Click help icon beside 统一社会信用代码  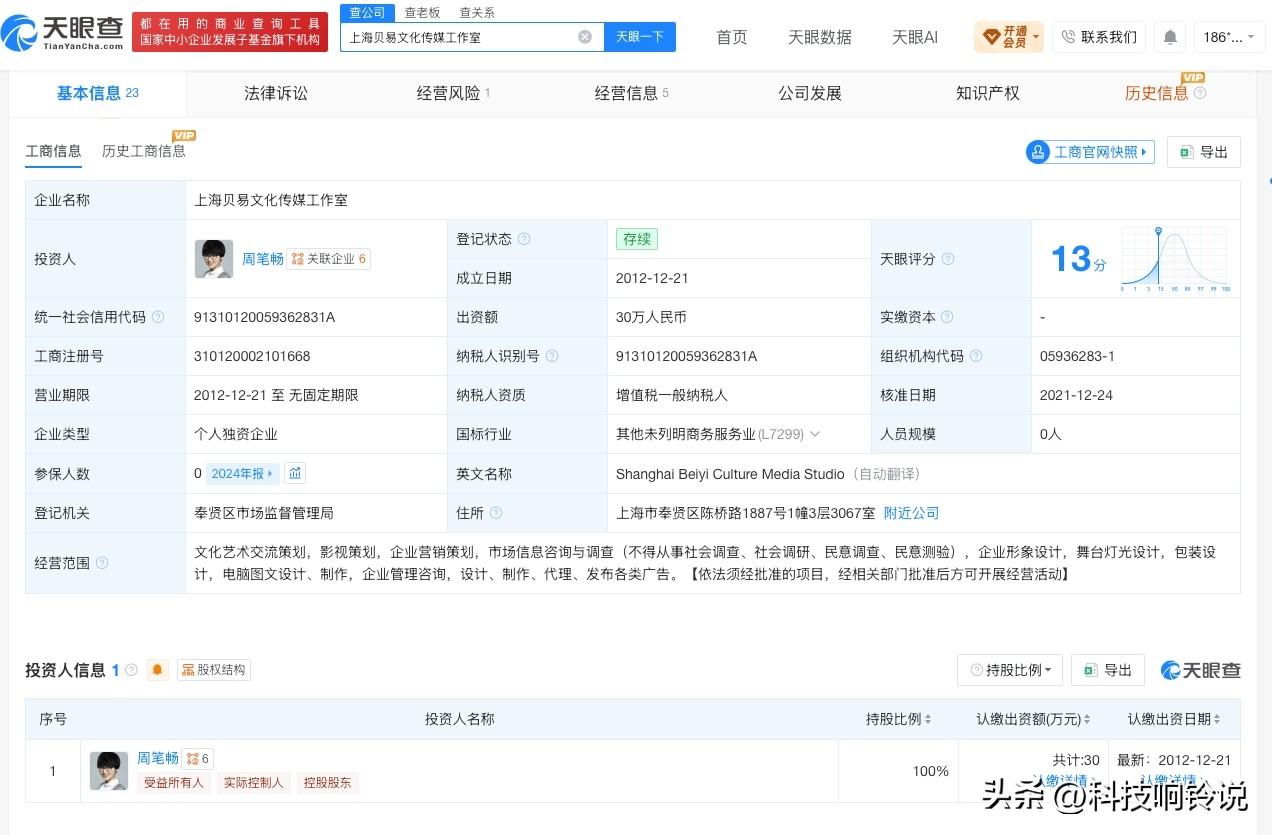(158, 317)
